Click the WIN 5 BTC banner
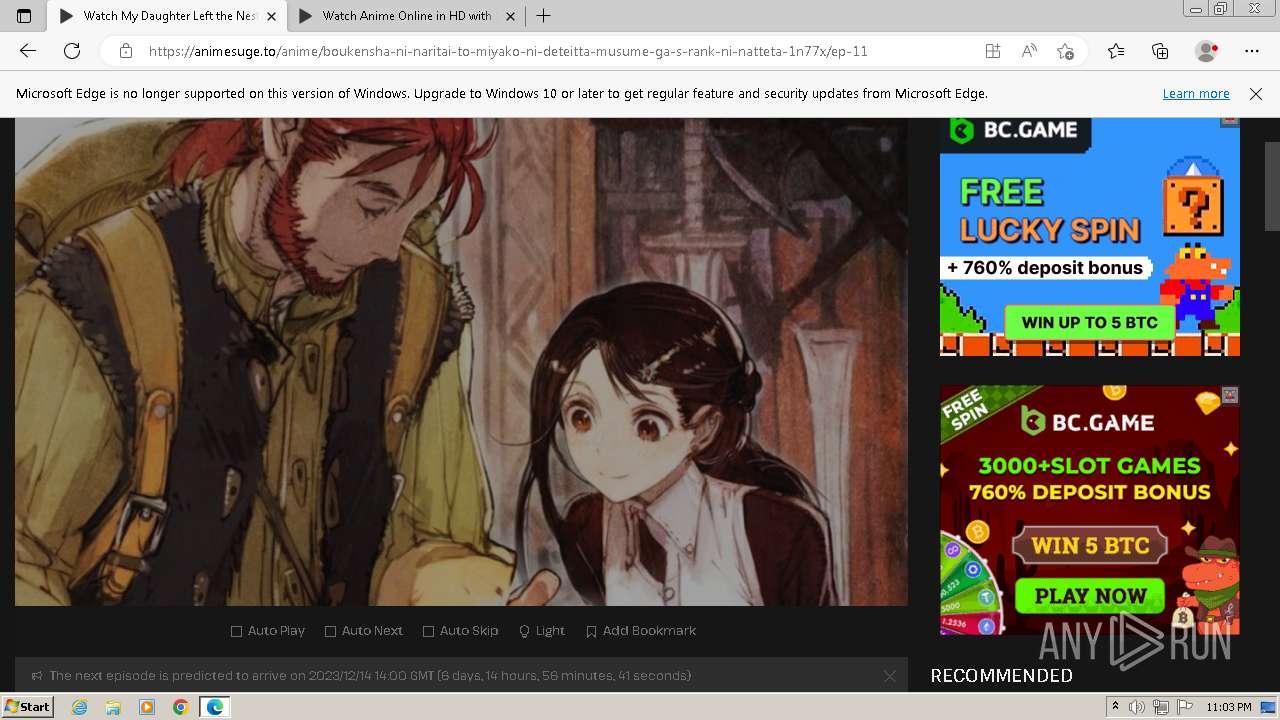Viewport: 1280px width, 720px height. click(1090, 546)
